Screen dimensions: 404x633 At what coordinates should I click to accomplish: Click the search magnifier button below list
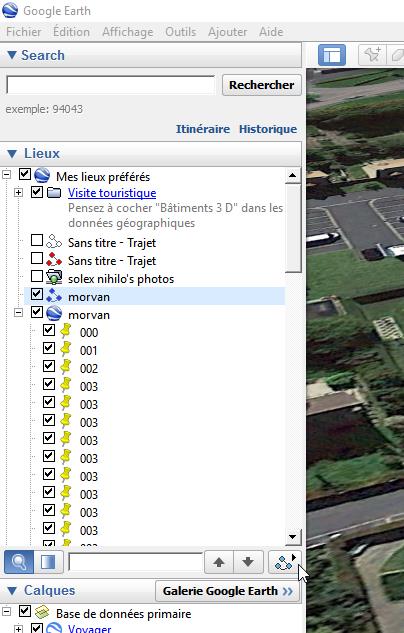tap(19, 562)
